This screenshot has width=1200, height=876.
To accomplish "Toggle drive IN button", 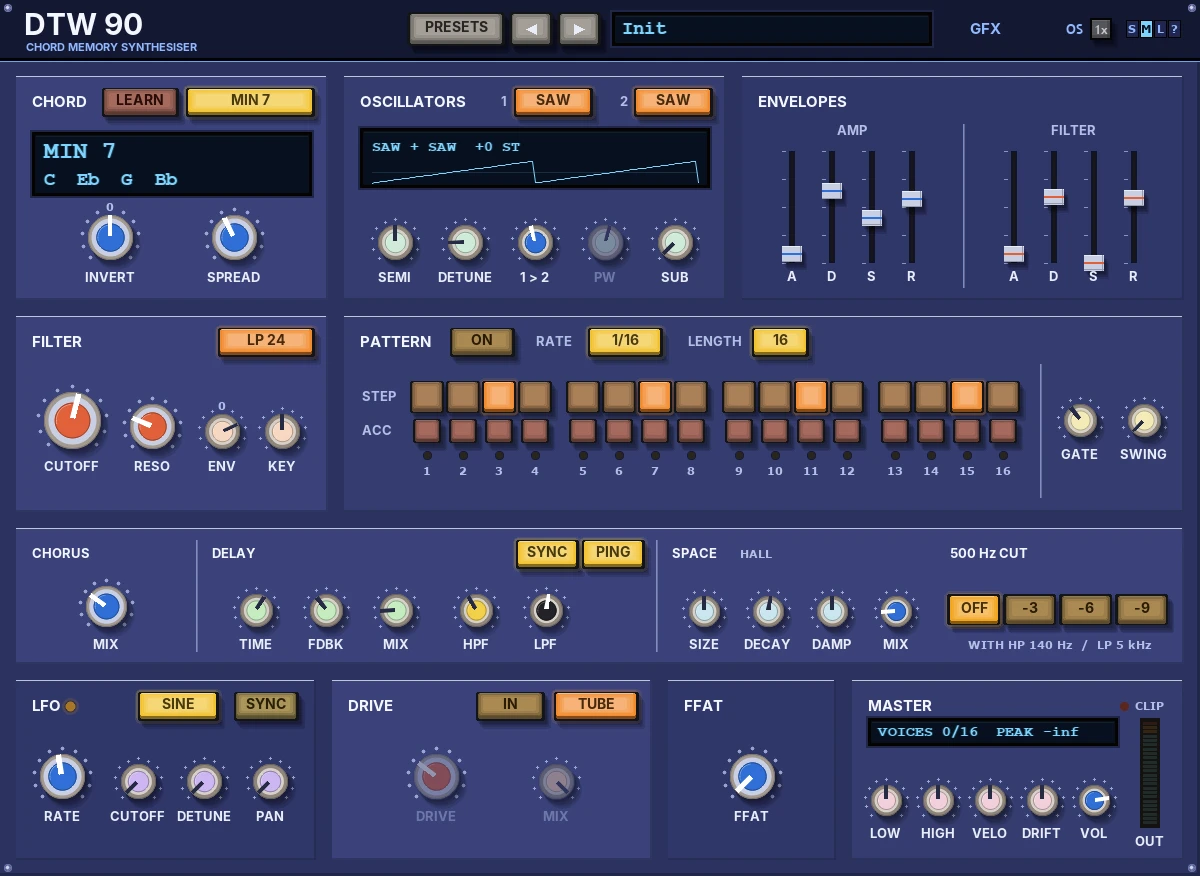I will [x=510, y=705].
